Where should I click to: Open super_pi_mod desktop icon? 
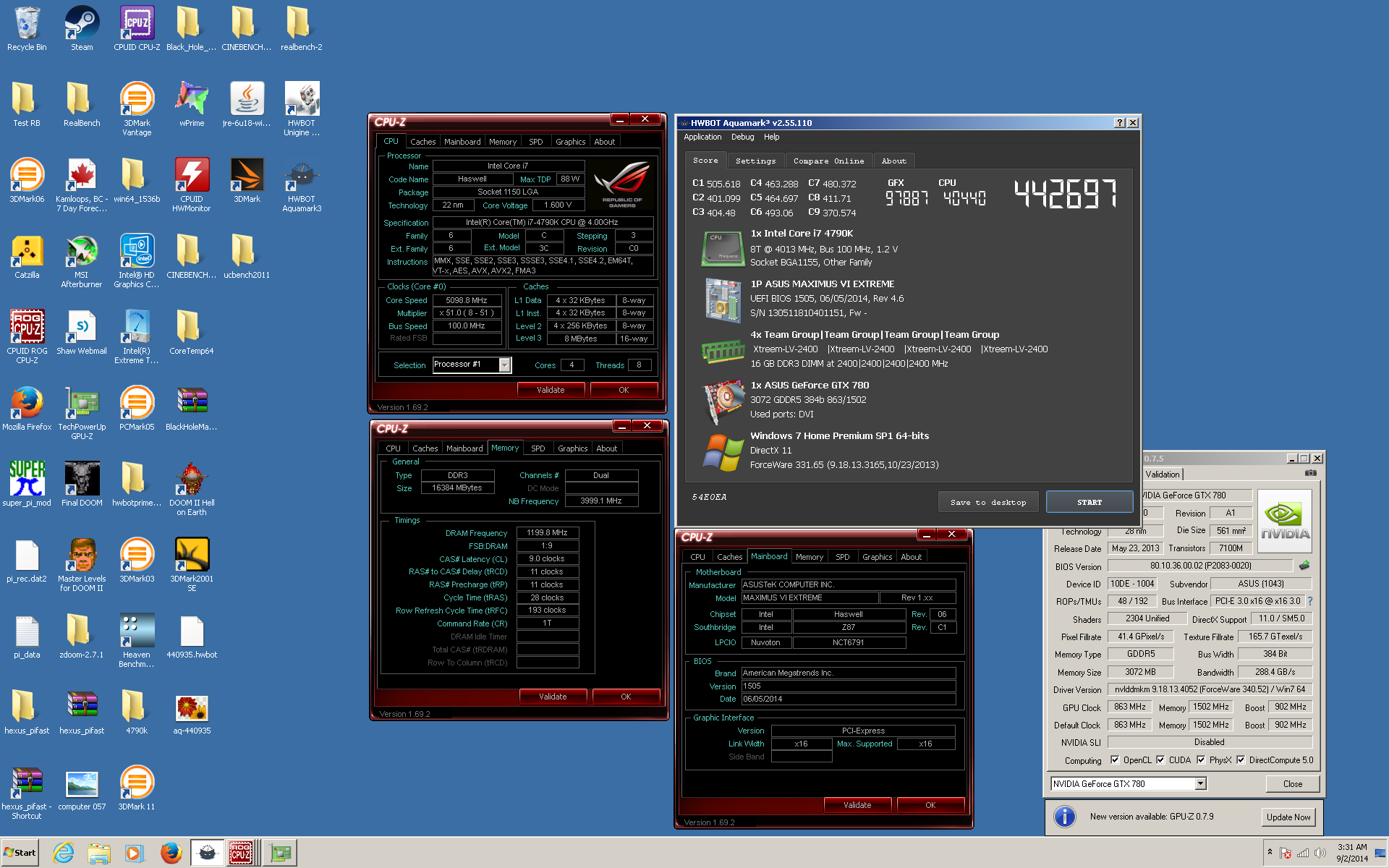[x=27, y=485]
